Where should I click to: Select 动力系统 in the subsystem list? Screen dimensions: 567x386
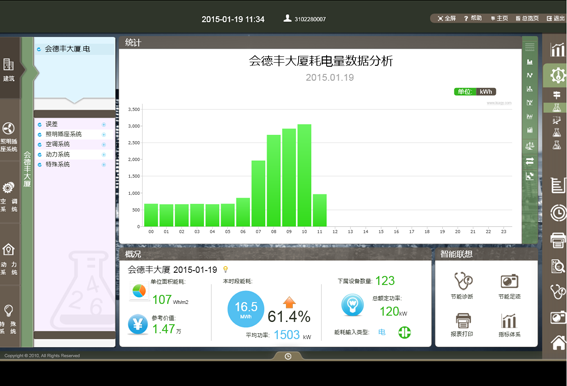point(57,154)
